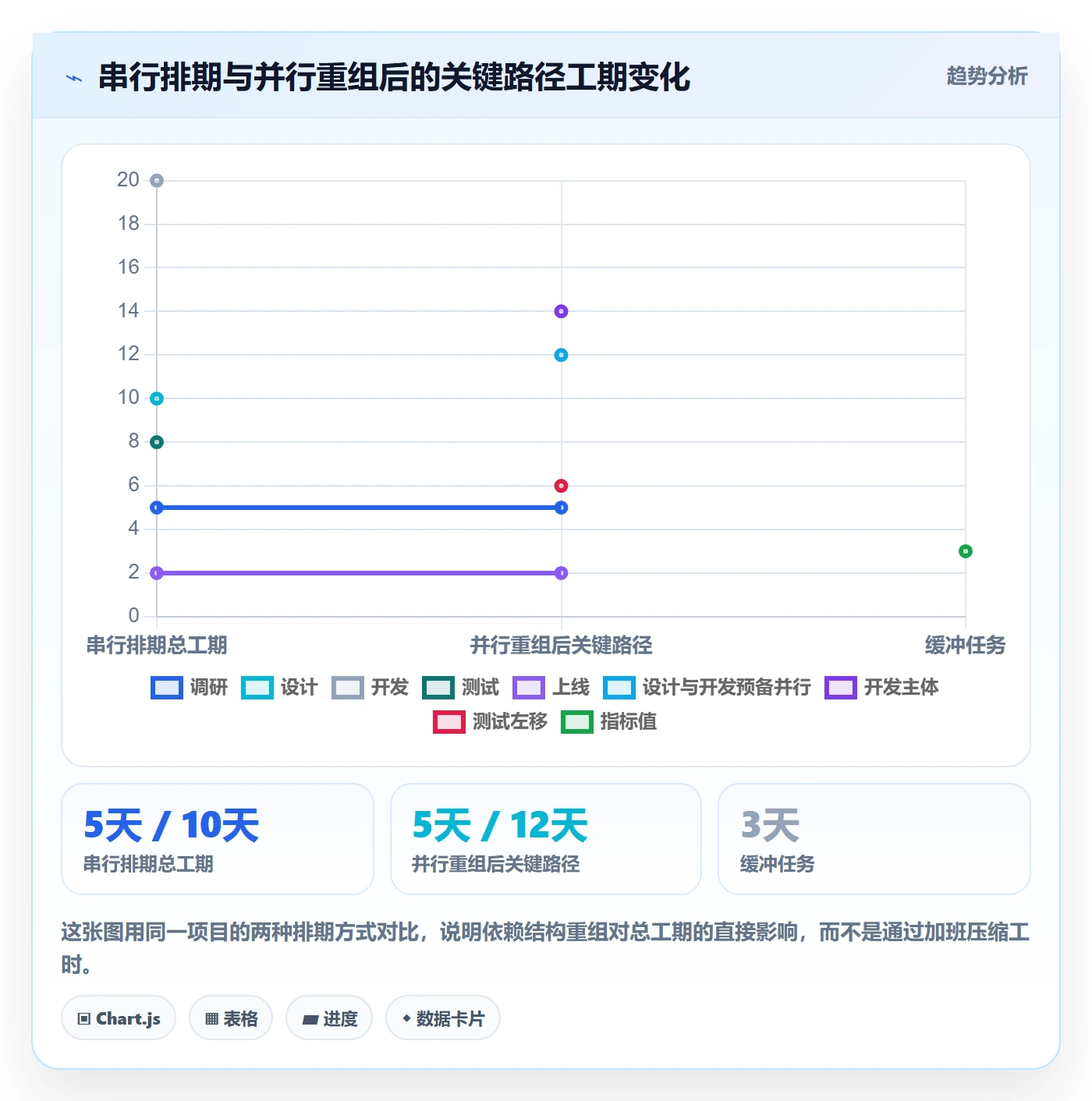The width and height of the screenshot is (1092, 1101).
Task: Click the lightning bolt icon beside the title
Action: [x=74, y=78]
